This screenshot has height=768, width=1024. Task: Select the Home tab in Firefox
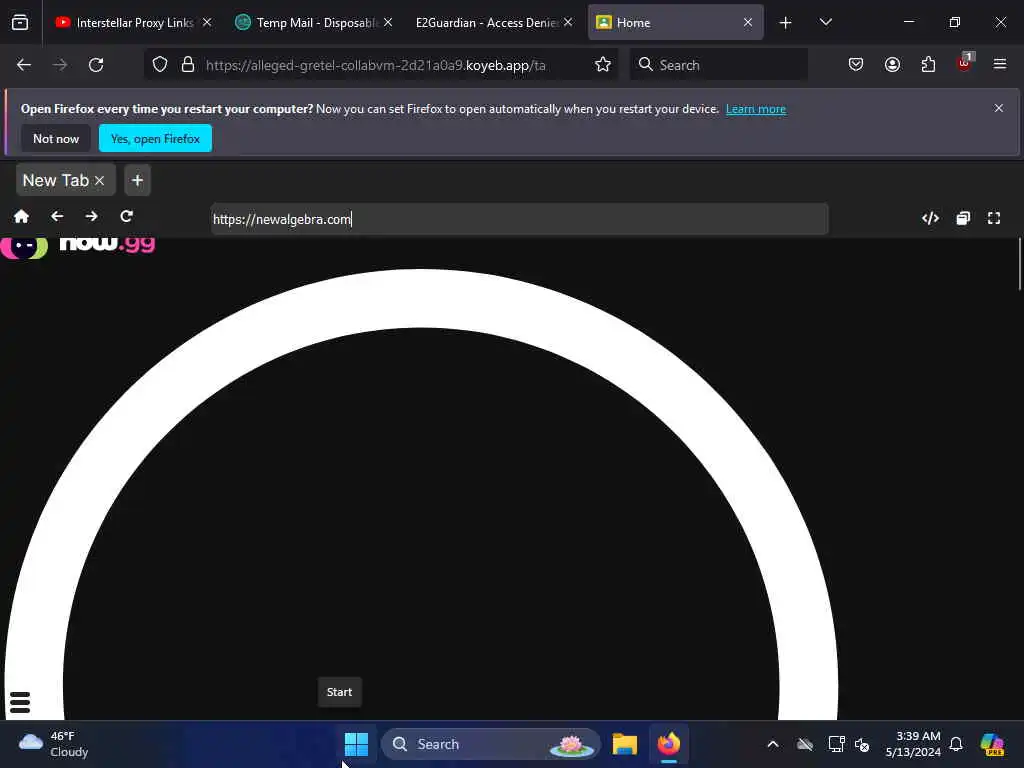click(675, 22)
